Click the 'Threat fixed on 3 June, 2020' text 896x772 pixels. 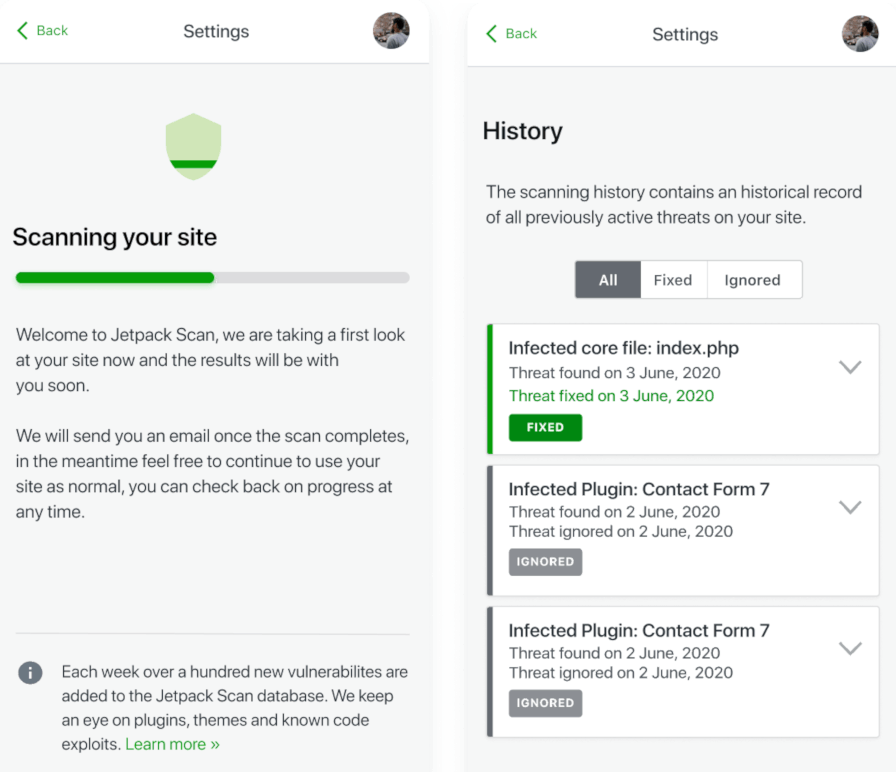(611, 396)
